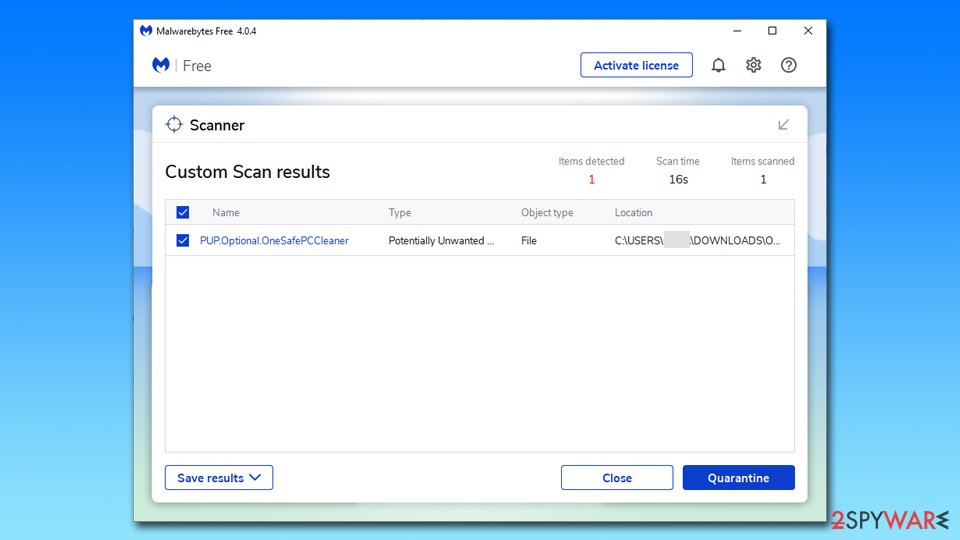
Task: Maximize the Malwarebytes window
Action: click(x=773, y=31)
